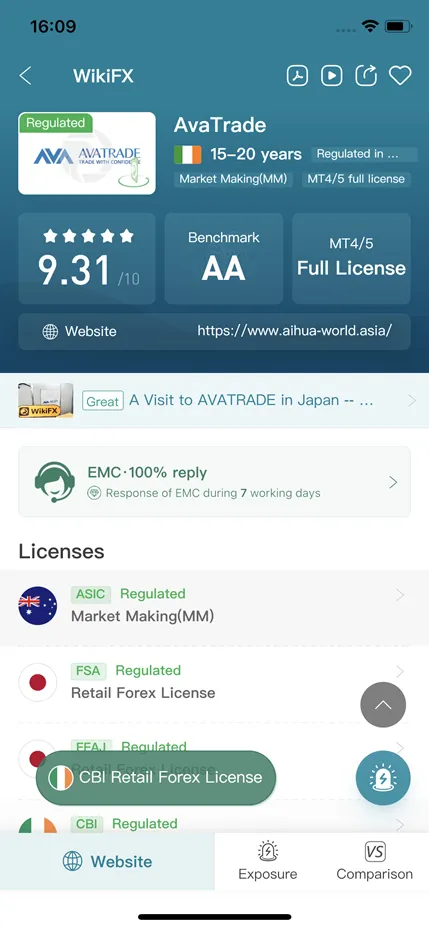Tap the Benchmark AA card
429x929 pixels.
click(x=224, y=259)
